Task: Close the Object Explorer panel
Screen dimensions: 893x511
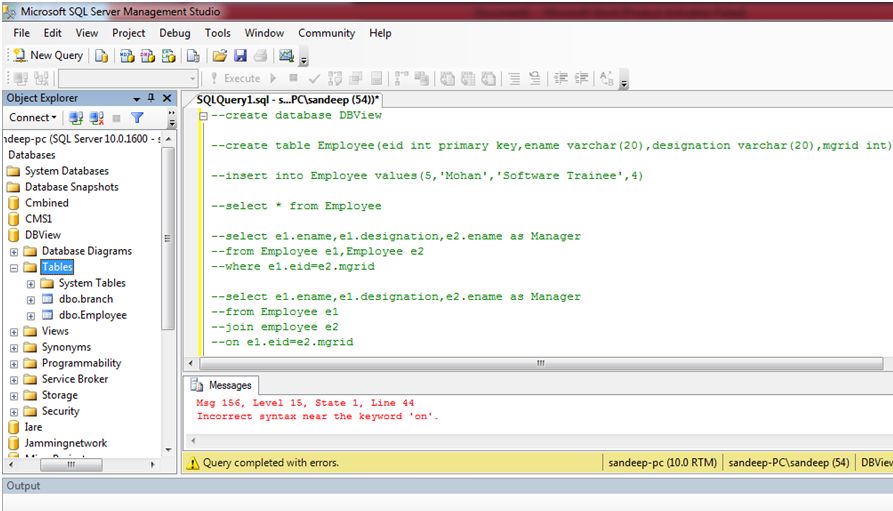Action: (x=167, y=98)
